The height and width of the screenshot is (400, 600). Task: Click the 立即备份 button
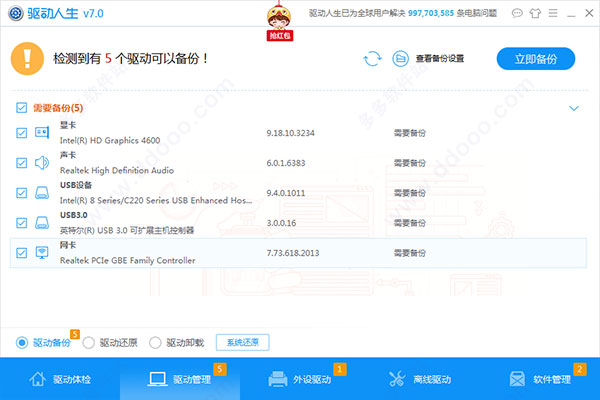[536, 59]
